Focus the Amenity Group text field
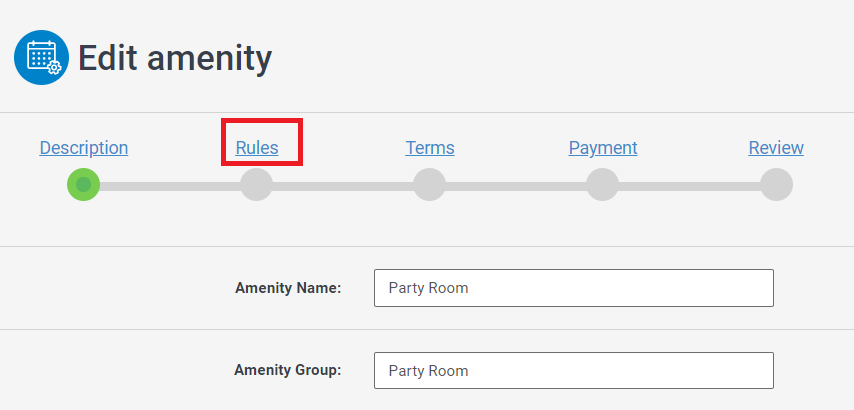854x410 pixels. (x=573, y=370)
